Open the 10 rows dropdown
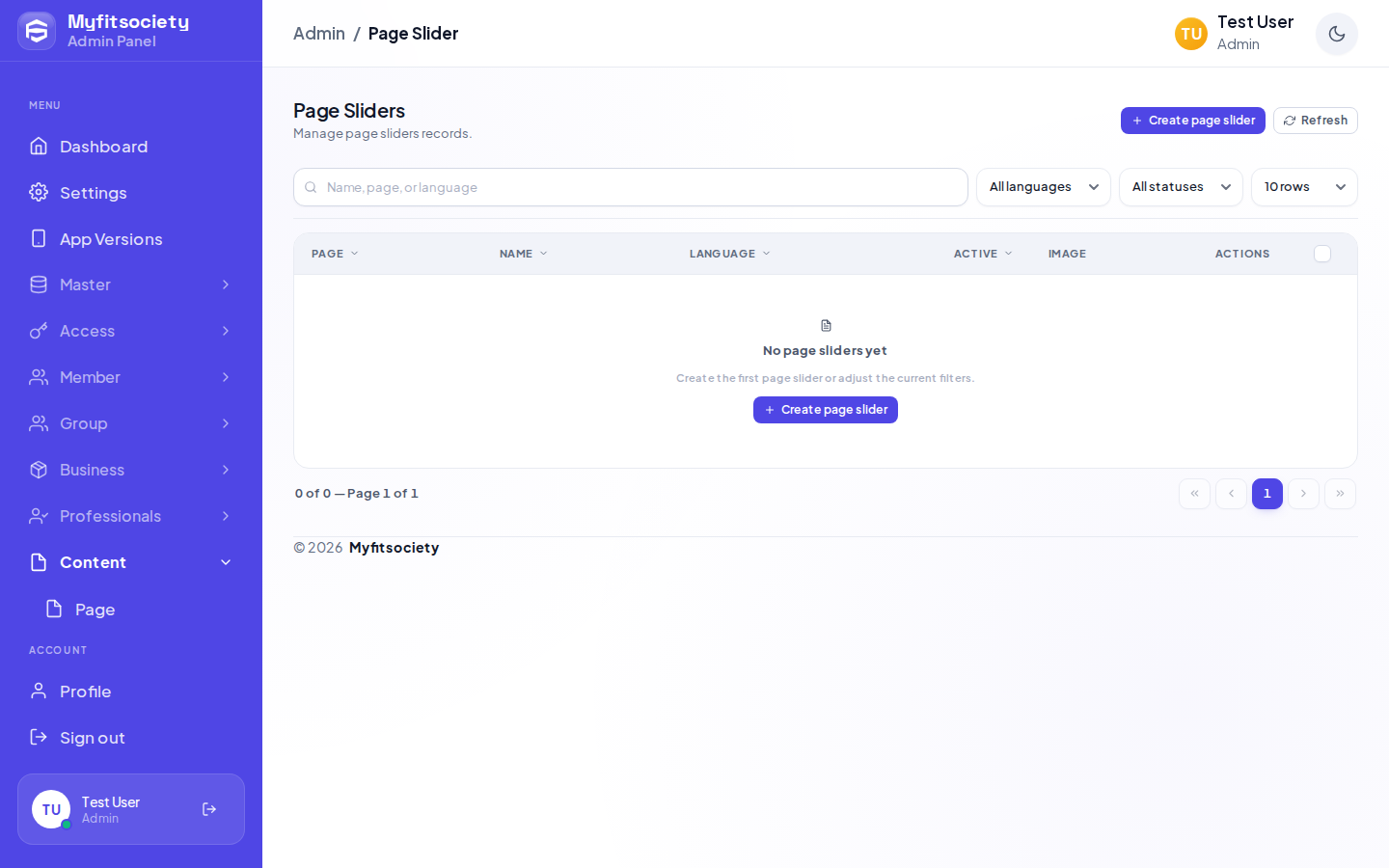This screenshot has height=868, width=1389. [1304, 187]
